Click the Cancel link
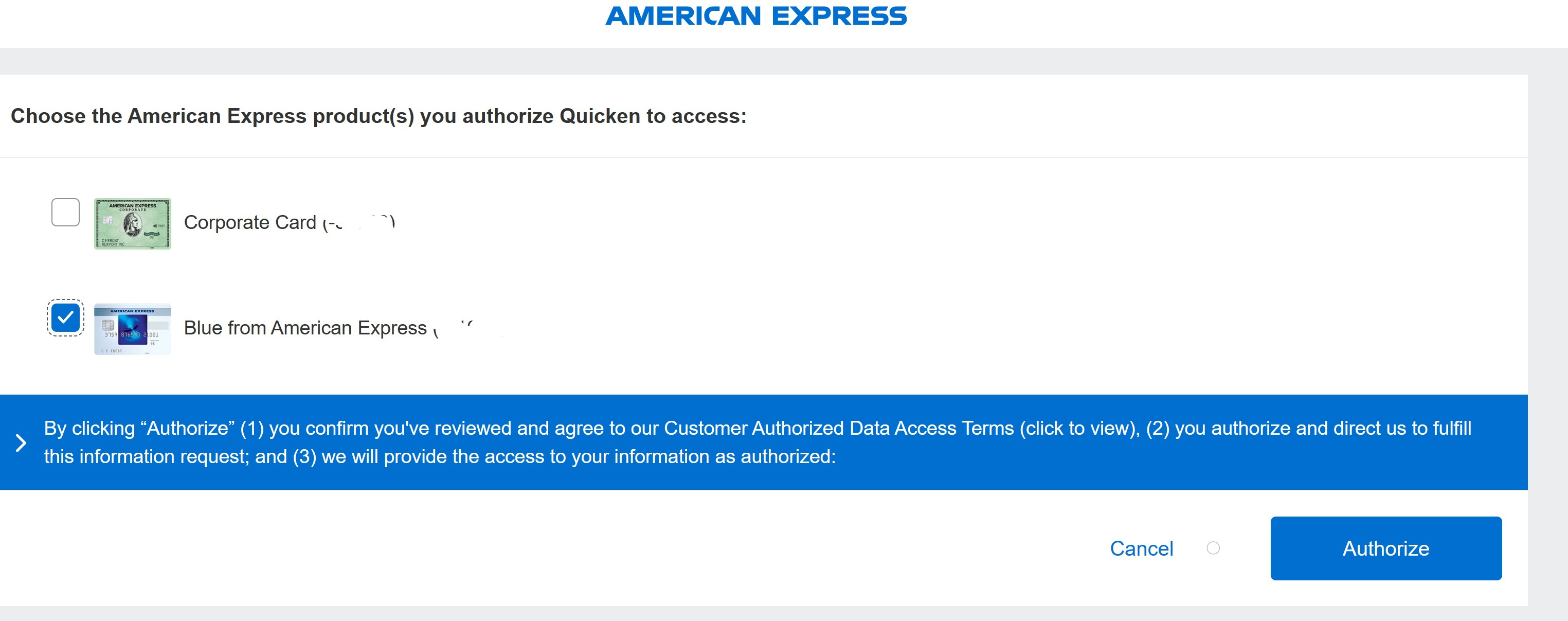The width and height of the screenshot is (1568, 621). click(1142, 548)
